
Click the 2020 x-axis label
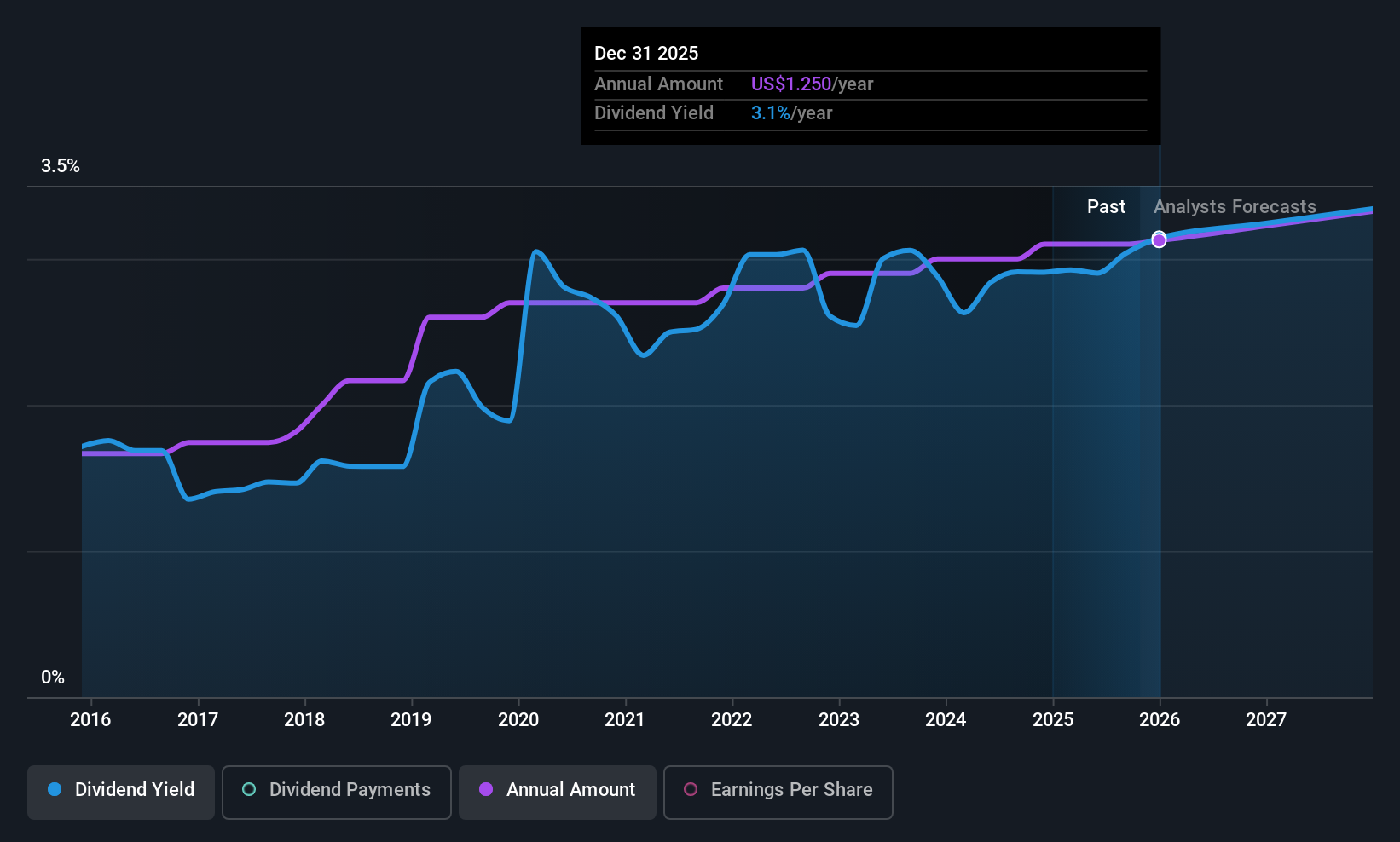click(518, 720)
